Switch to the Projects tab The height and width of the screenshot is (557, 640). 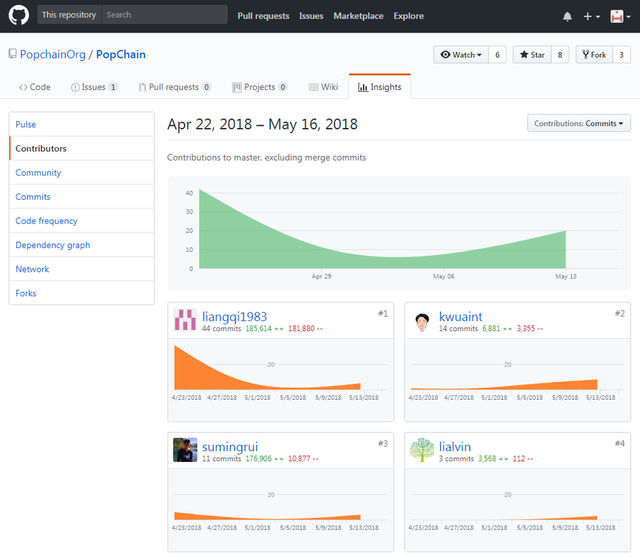coord(260,87)
